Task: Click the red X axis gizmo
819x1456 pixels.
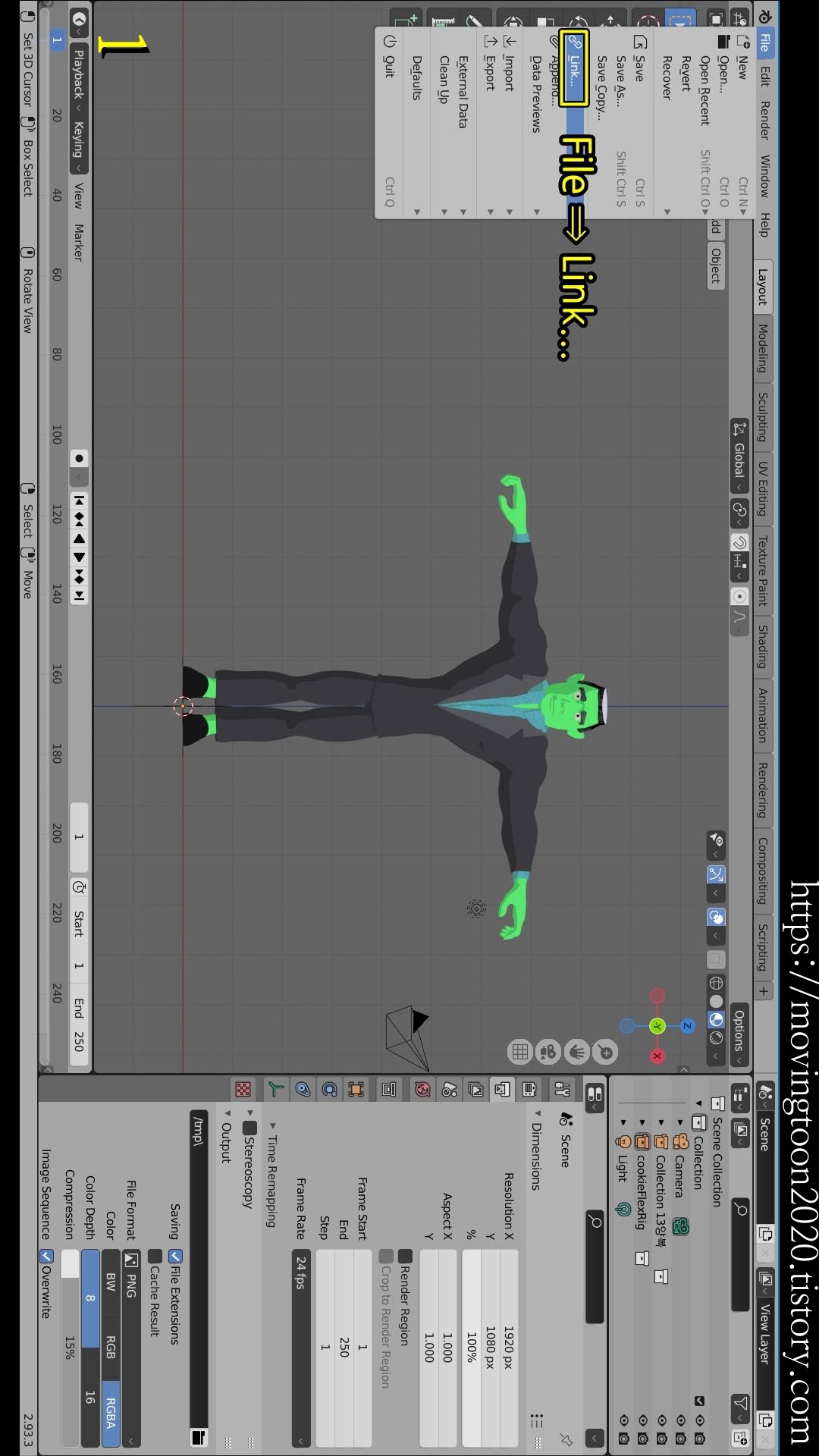Action: pos(657,1056)
